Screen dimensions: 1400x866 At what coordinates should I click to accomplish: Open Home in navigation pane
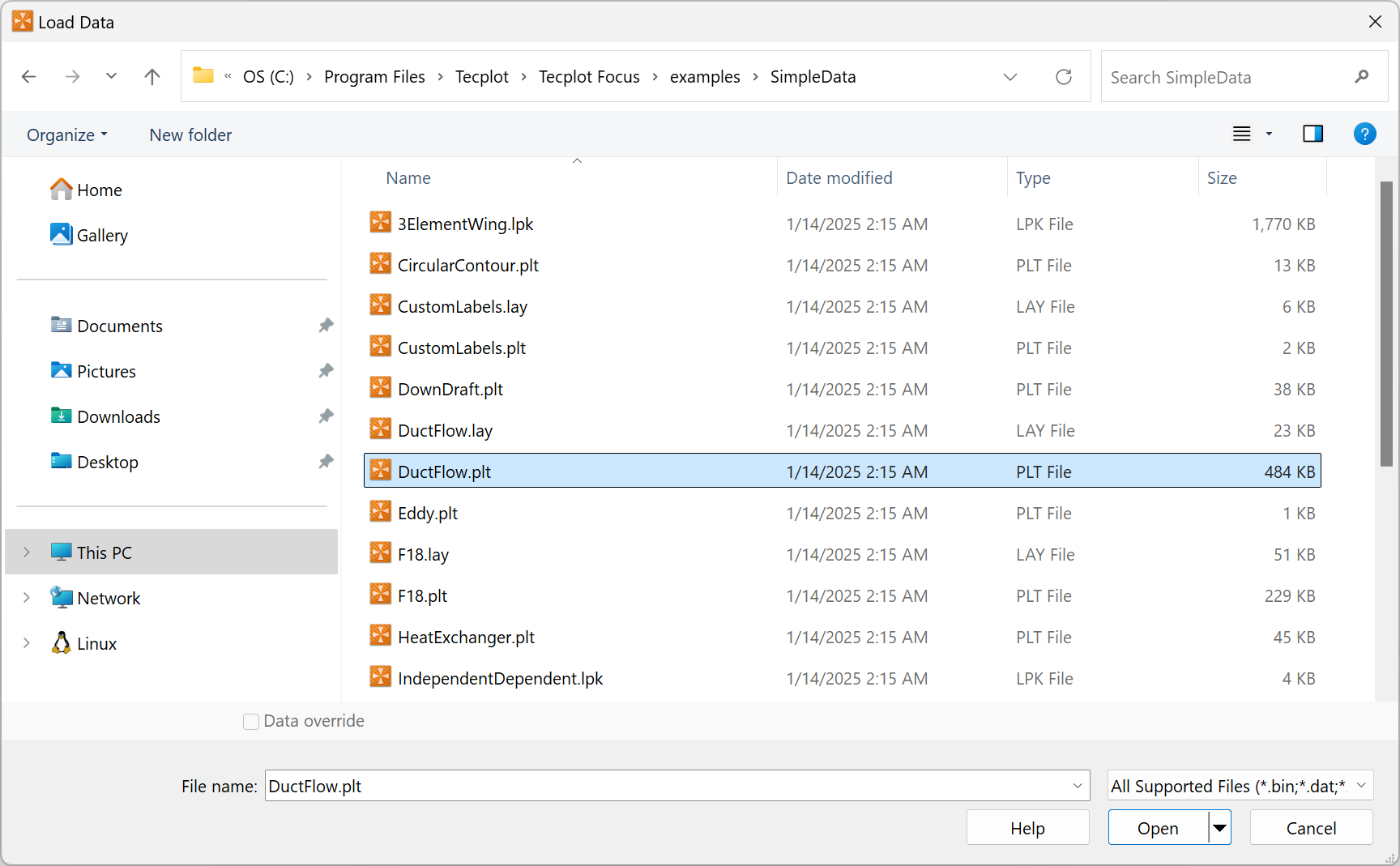(x=86, y=190)
